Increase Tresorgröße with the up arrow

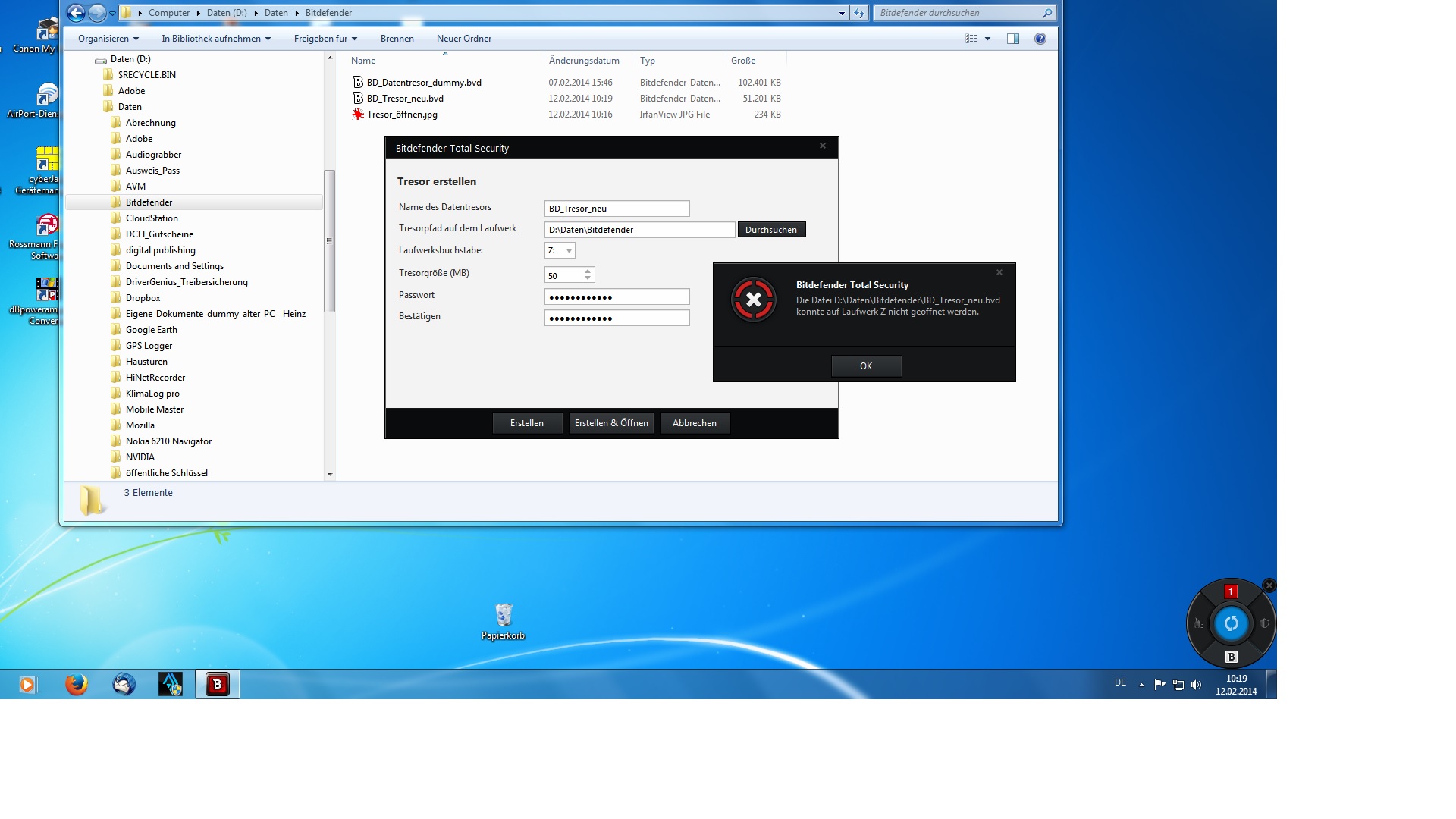click(588, 271)
